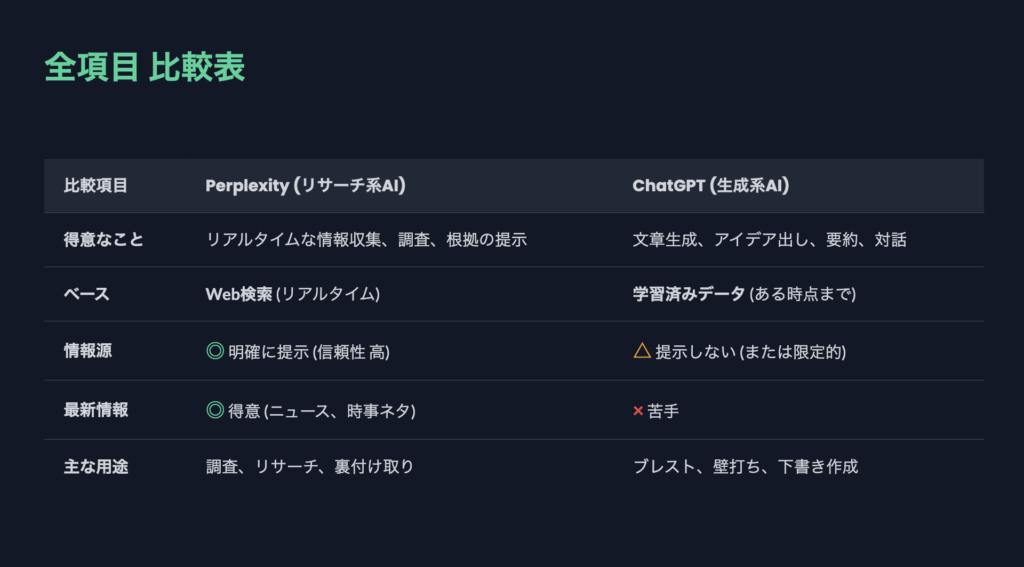Click the 文章生成、アイデア出し、要約、対話 cell
1024x567 pixels.
pos(770,240)
